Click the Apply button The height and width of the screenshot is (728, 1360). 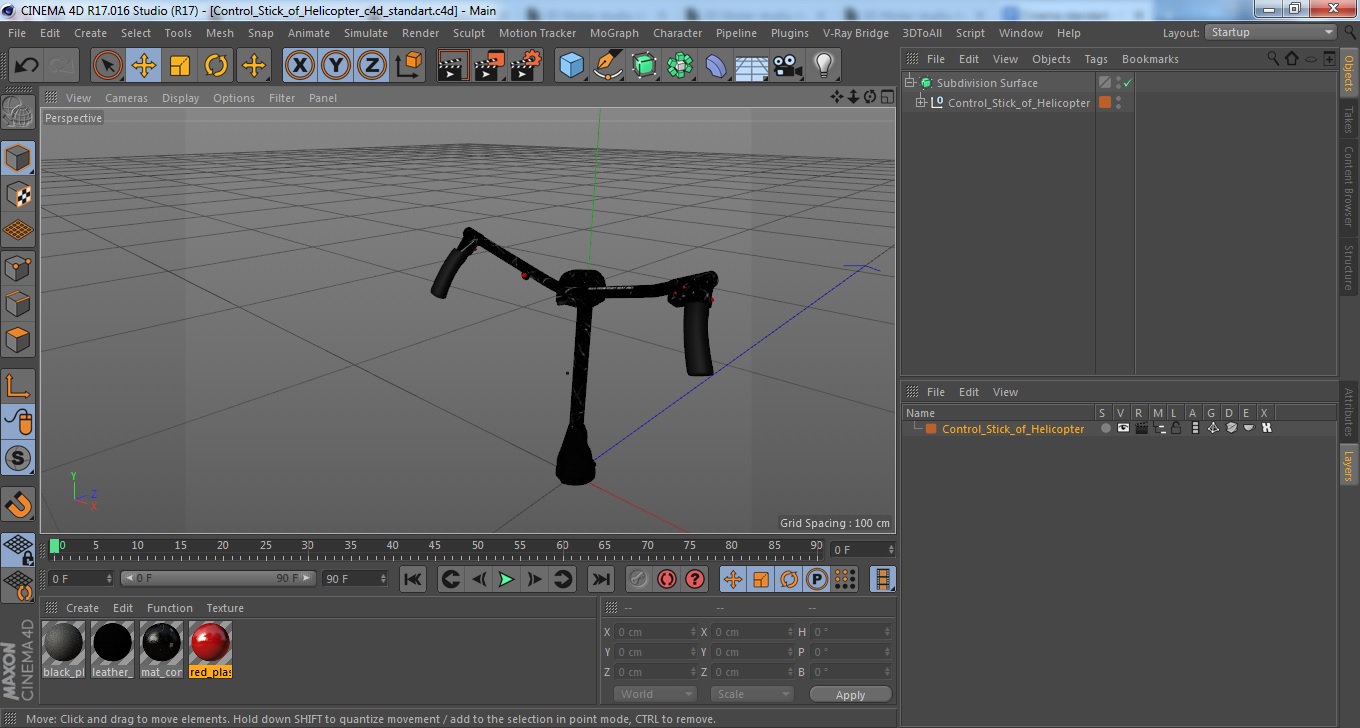(850, 694)
